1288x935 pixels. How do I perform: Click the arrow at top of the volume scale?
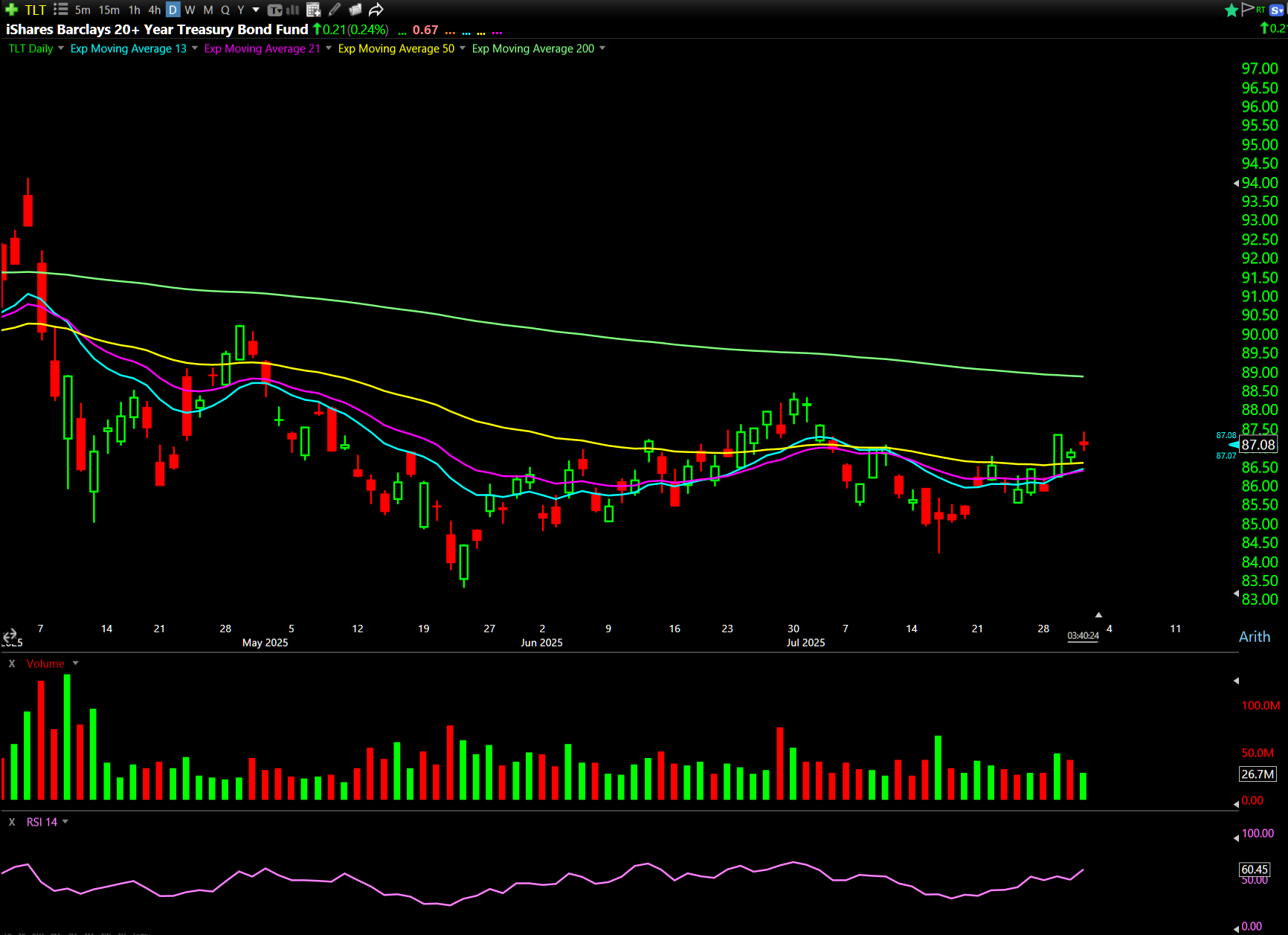tap(1236, 681)
